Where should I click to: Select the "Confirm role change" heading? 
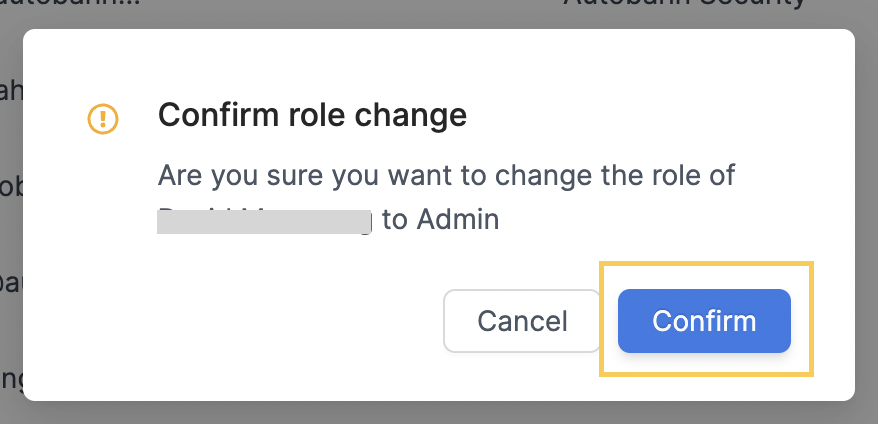[312, 115]
